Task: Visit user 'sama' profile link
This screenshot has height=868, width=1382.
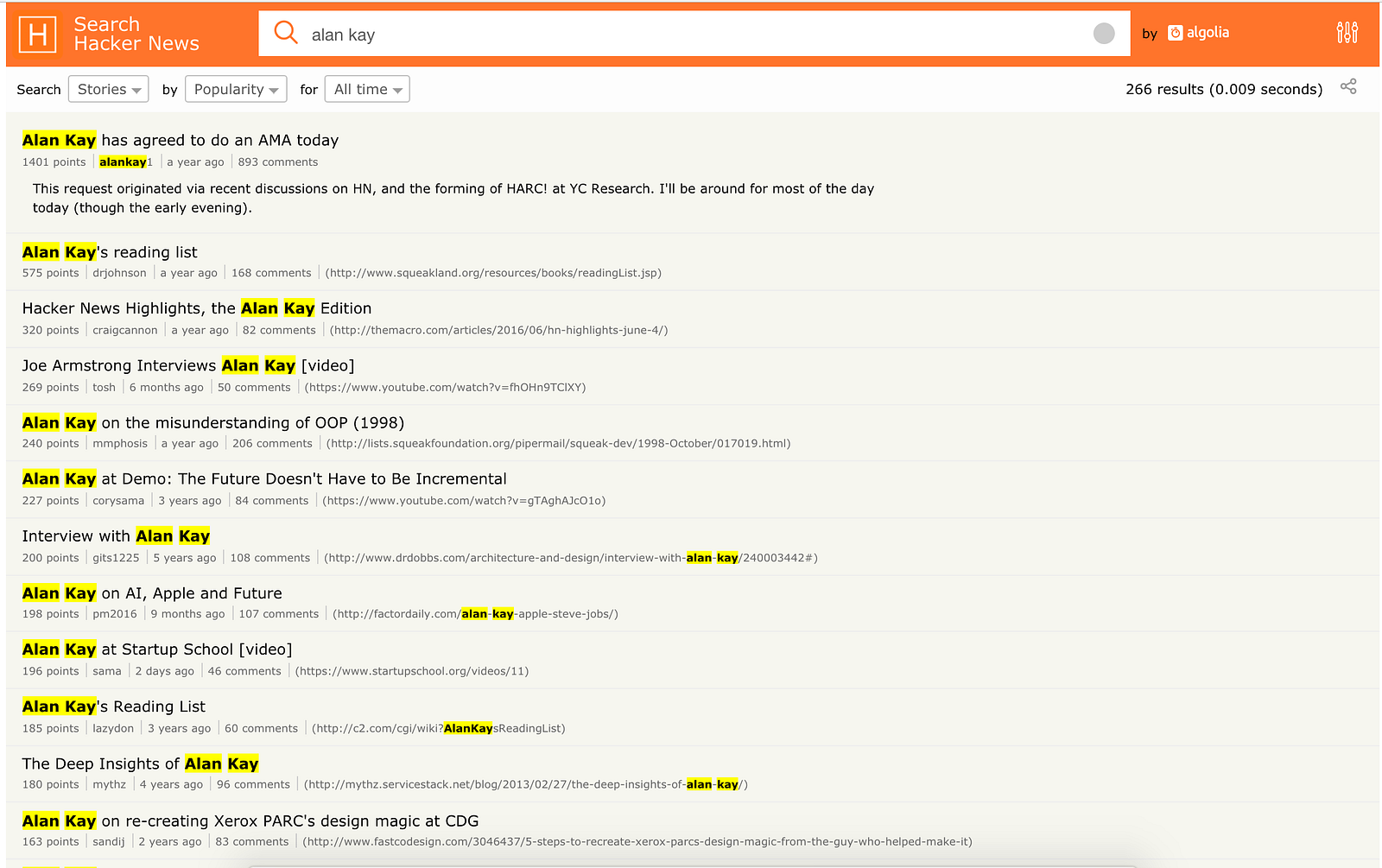Action: (107, 671)
